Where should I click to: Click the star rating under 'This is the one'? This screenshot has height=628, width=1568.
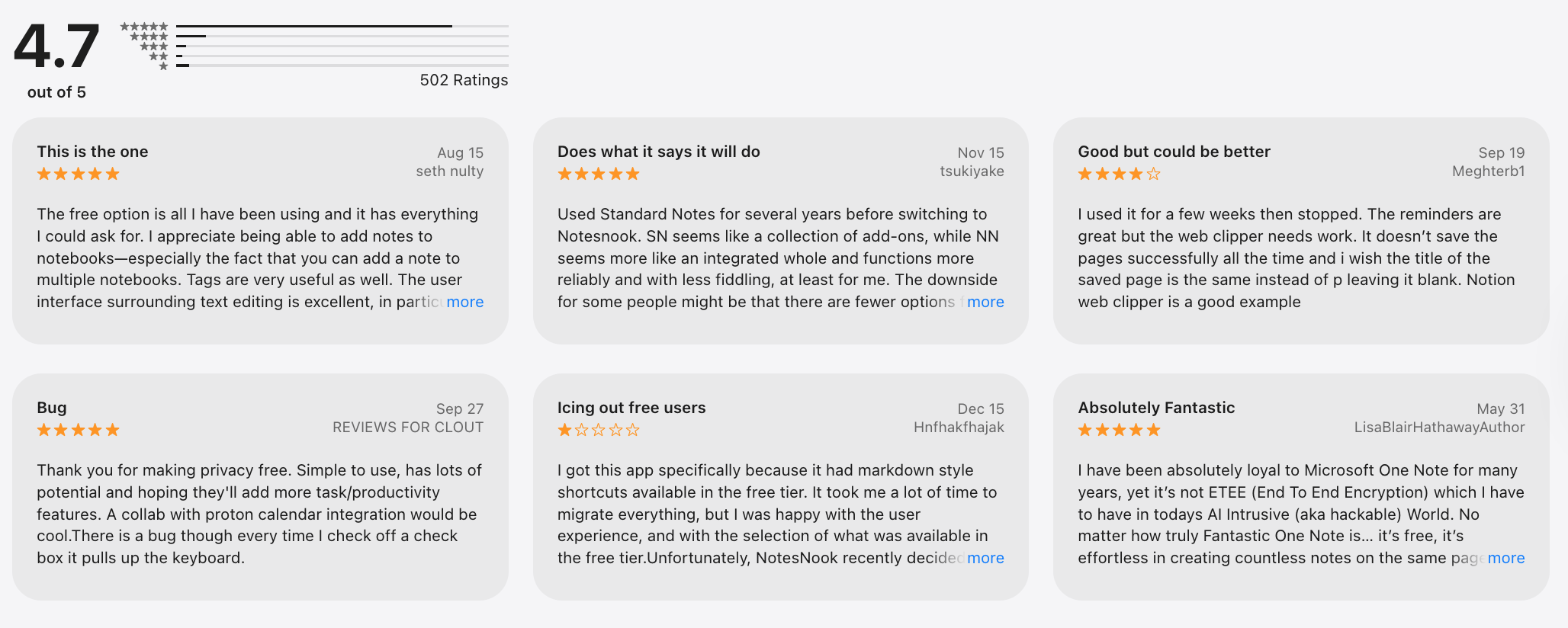[77, 174]
